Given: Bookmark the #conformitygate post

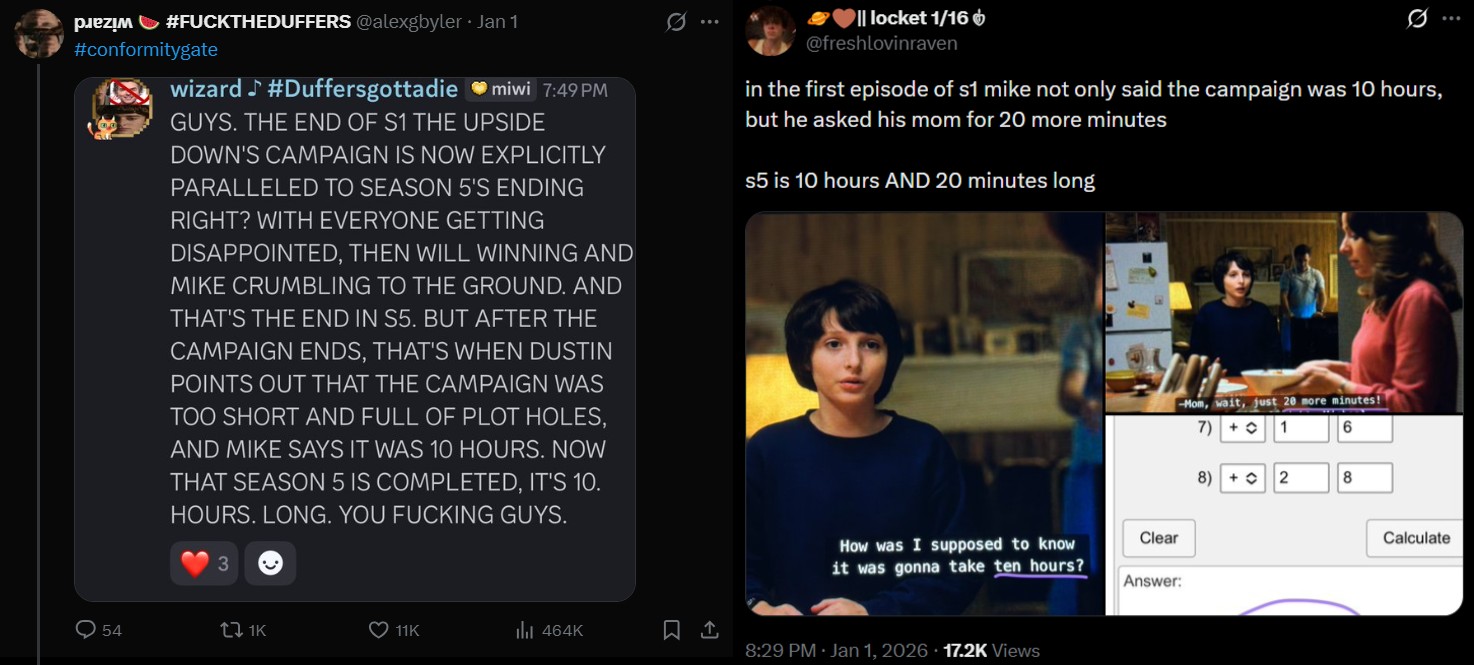Looking at the screenshot, I should click(672, 630).
